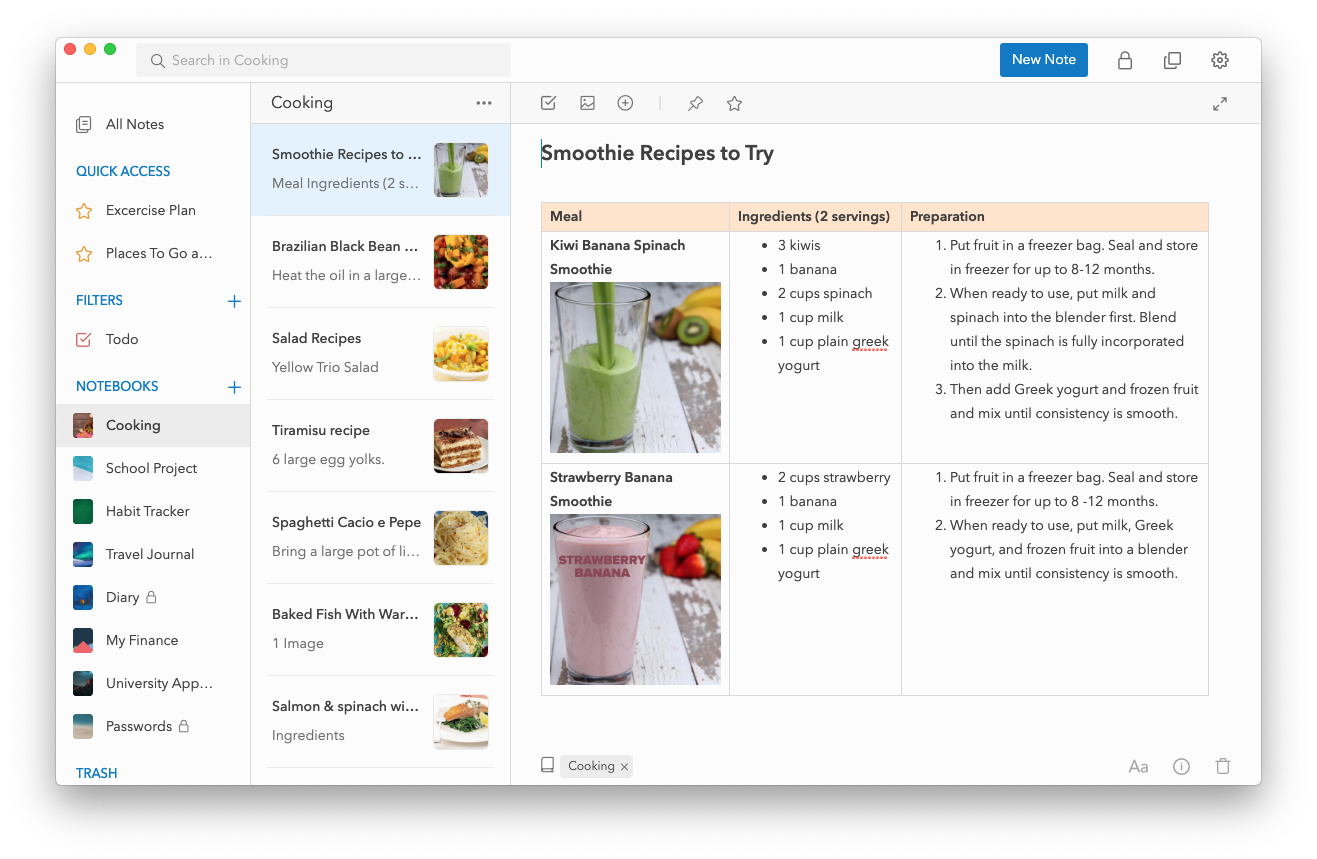Open the My Finance notebook
Screen dimensions: 1317x859
tap(153, 640)
